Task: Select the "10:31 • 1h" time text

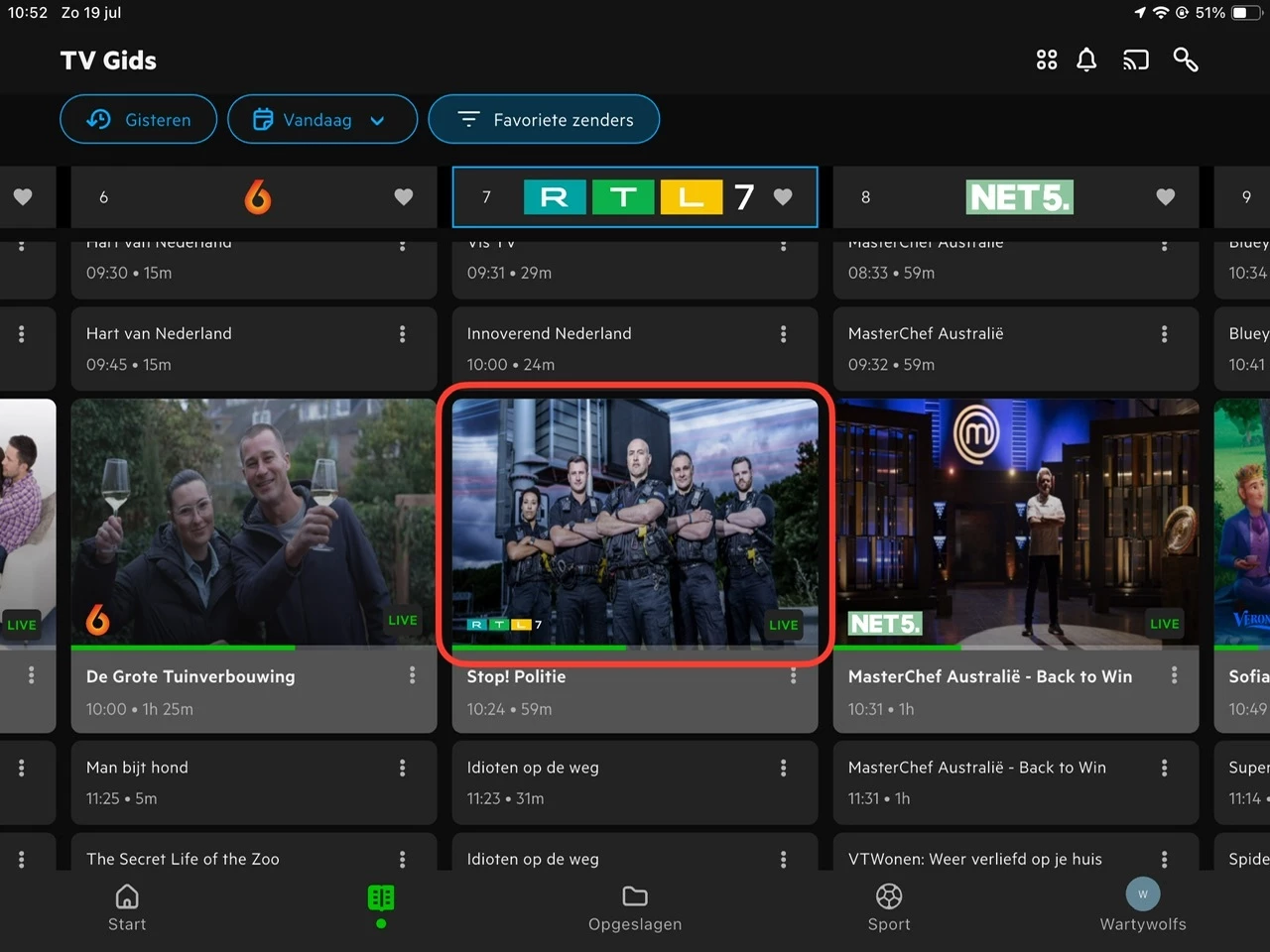Action: click(881, 709)
